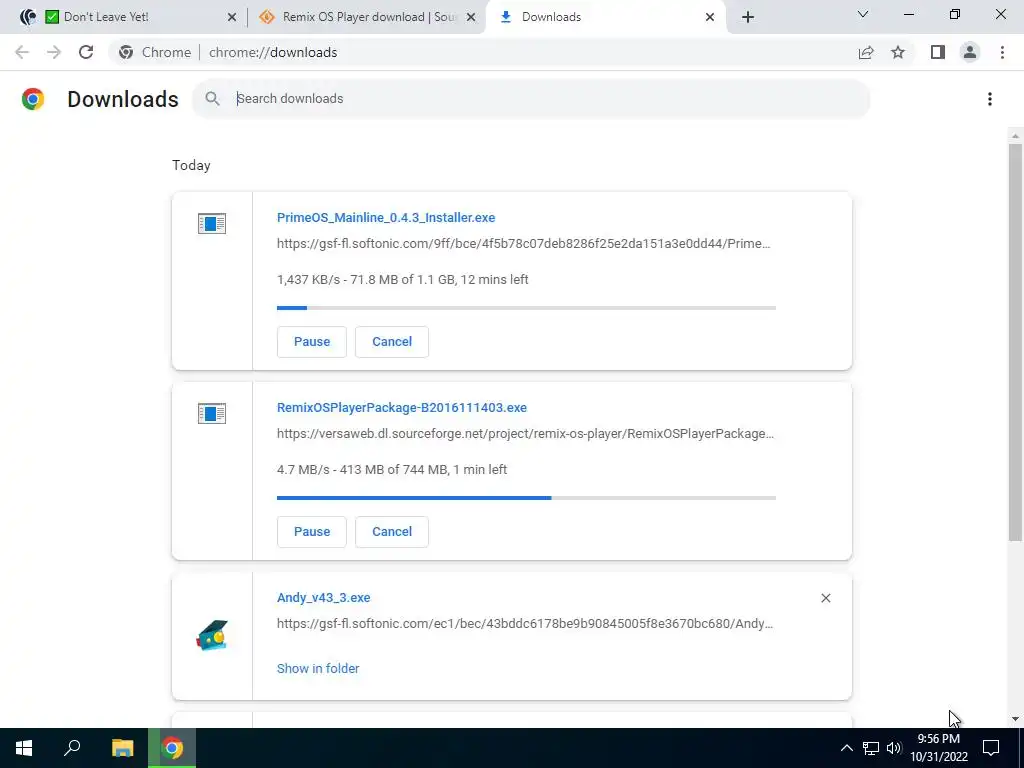Open Windows taskbar search
1024x768 pixels.
pos(72,748)
